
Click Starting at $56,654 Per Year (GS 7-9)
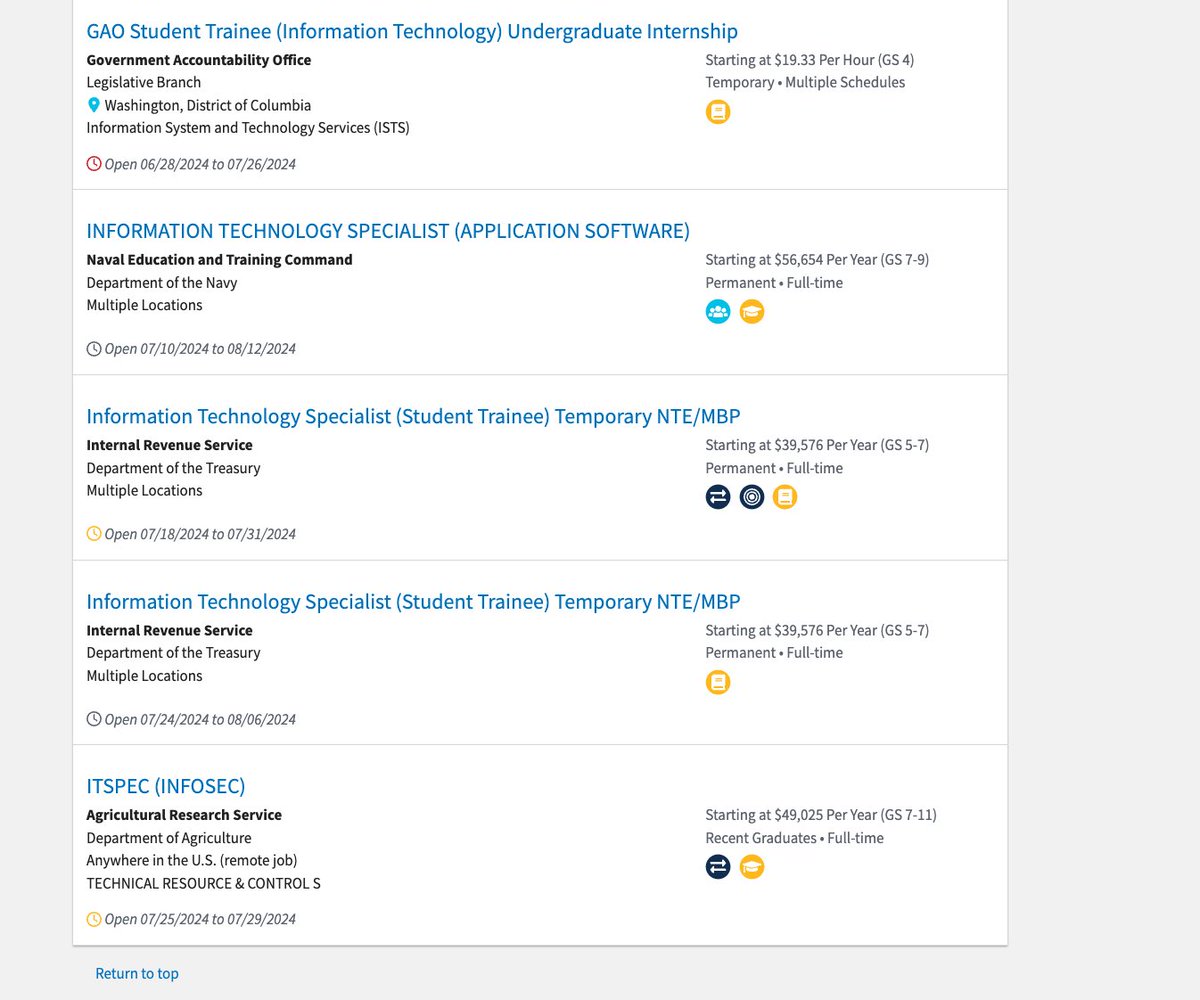(x=818, y=260)
